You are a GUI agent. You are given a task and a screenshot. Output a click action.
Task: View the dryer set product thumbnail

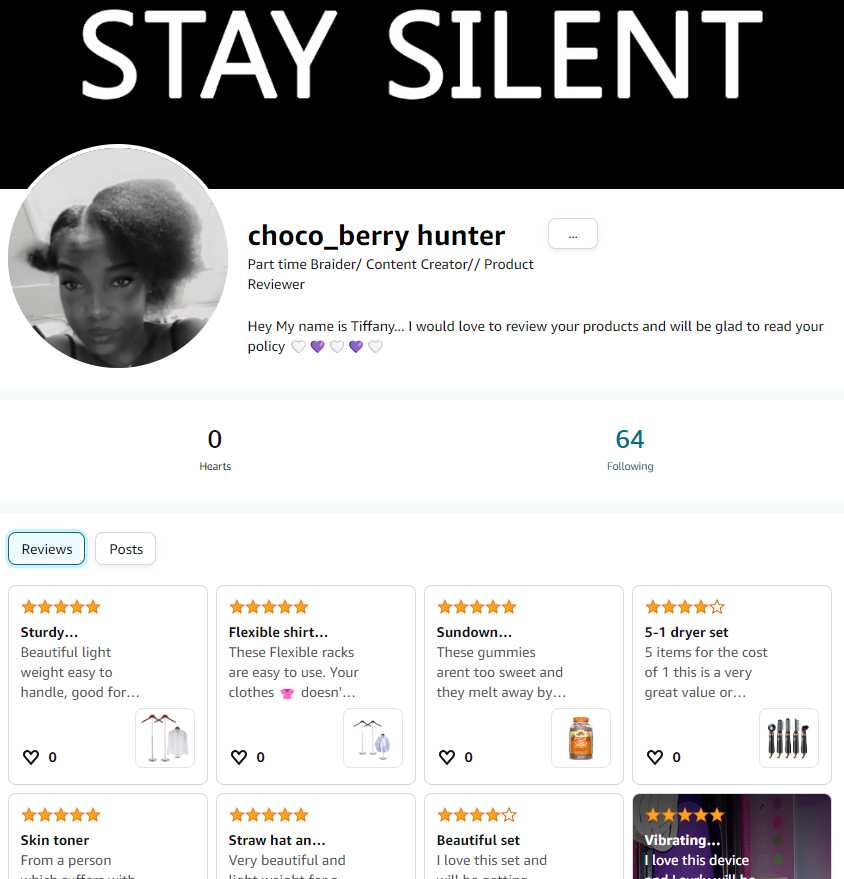pyautogui.click(x=789, y=738)
